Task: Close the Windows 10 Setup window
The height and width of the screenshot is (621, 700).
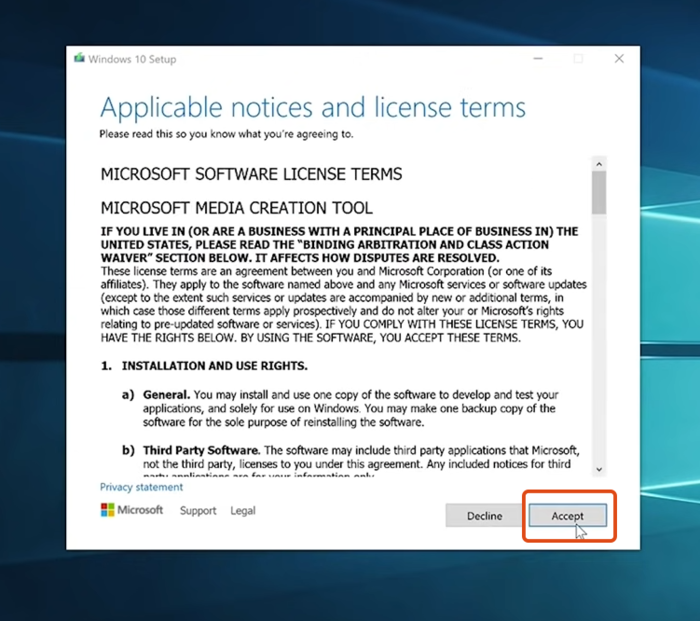Action: coord(619,58)
